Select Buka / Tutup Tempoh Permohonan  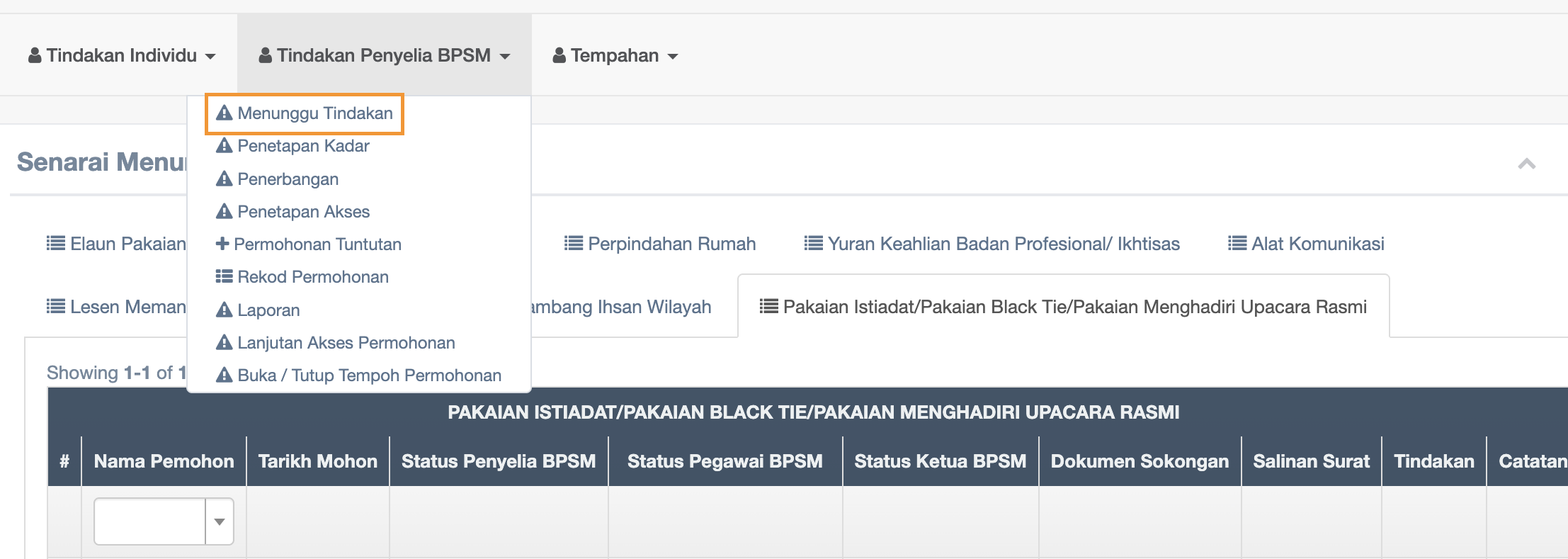tap(369, 375)
